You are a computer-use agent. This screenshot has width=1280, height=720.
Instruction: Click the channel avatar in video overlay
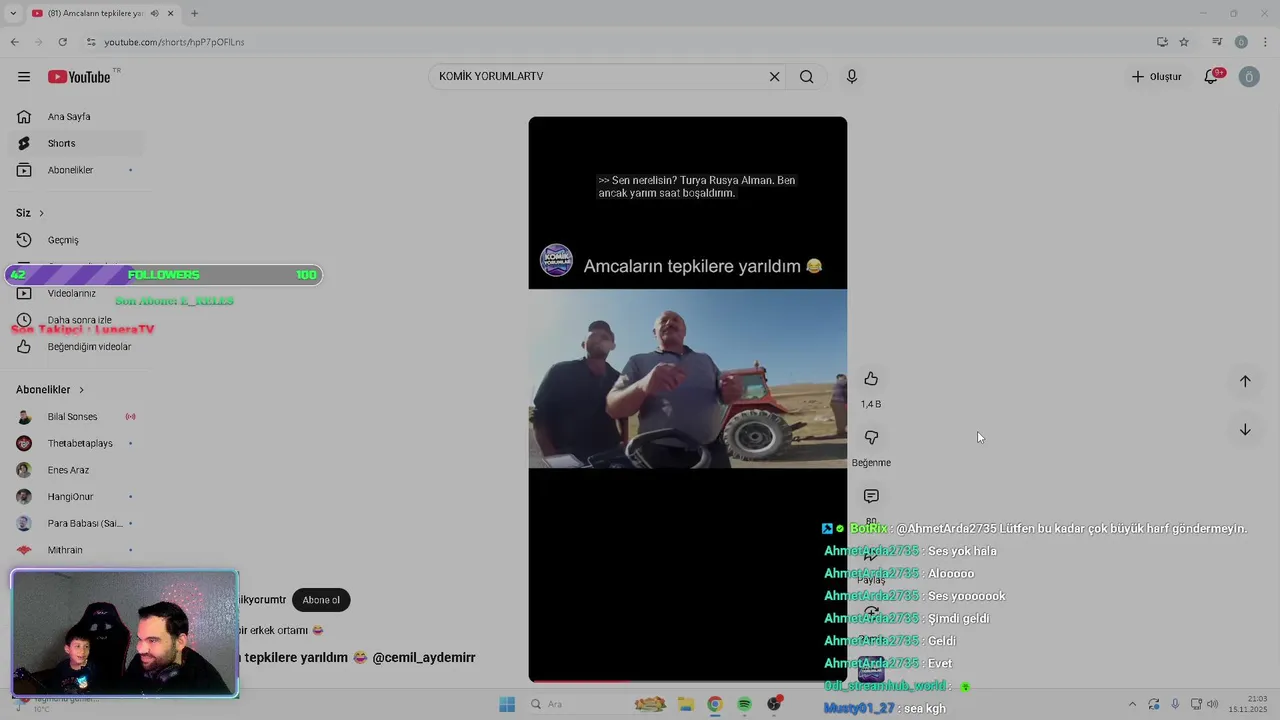coord(556,260)
